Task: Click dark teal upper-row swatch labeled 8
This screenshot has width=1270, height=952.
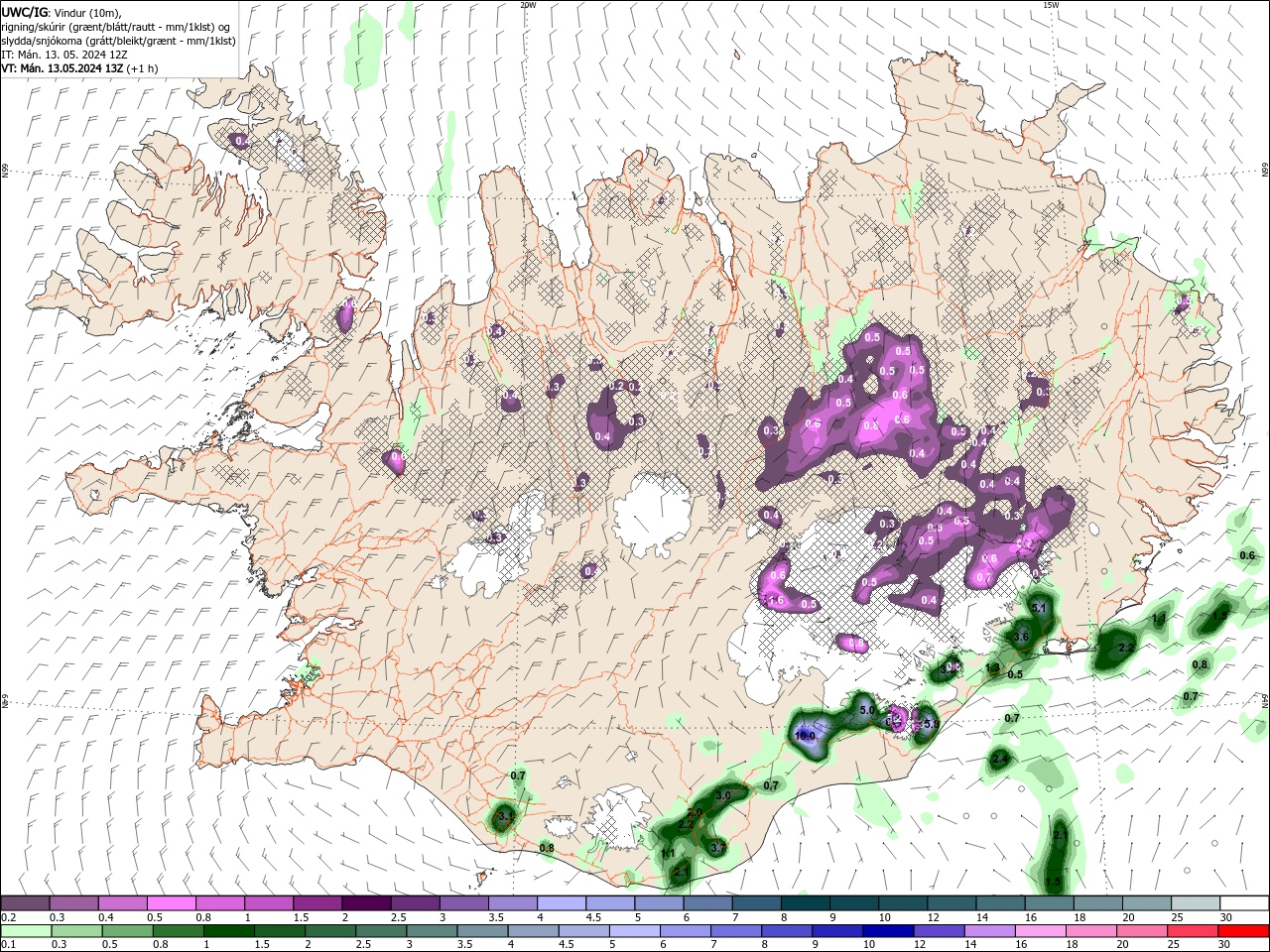Action: click(x=806, y=903)
